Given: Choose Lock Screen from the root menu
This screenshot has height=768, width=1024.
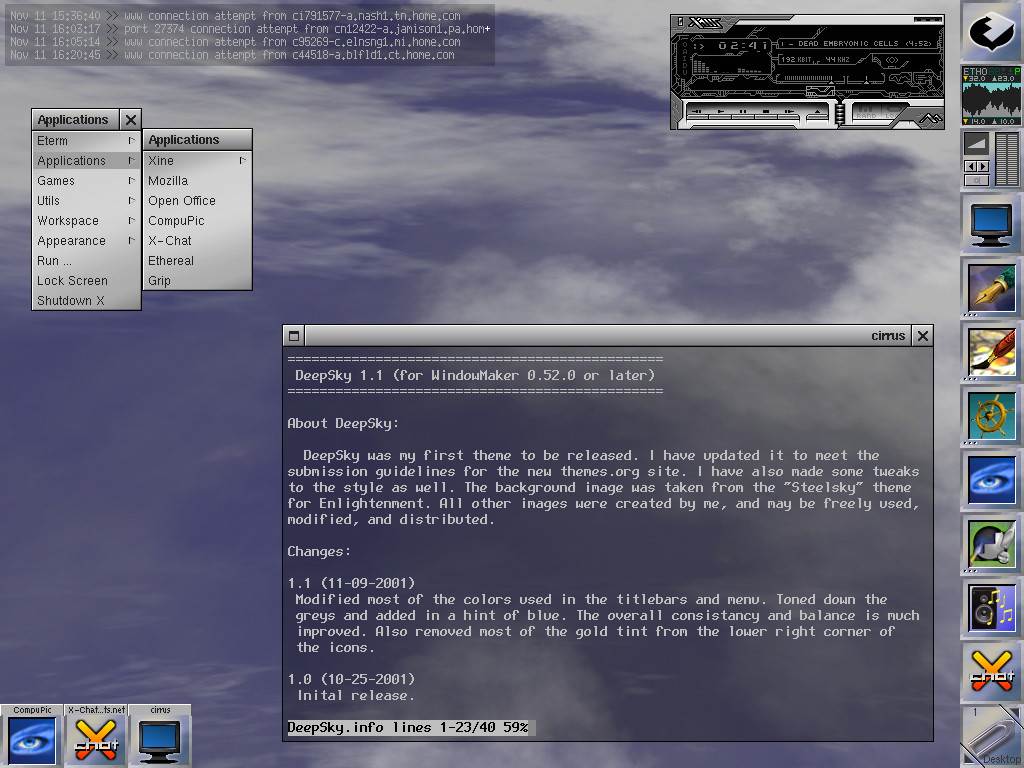Looking at the screenshot, I should coord(72,281).
